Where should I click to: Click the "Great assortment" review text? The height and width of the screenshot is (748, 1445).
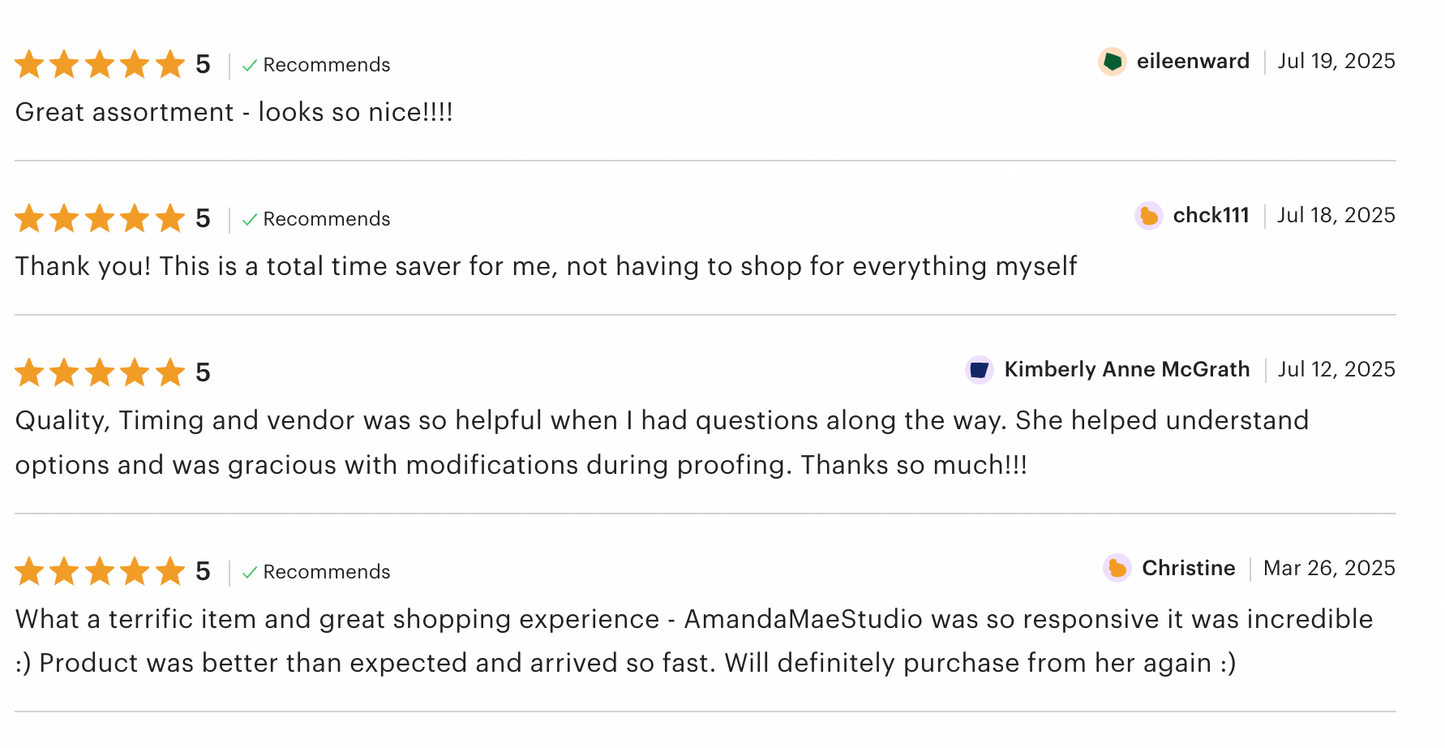tap(234, 112)
